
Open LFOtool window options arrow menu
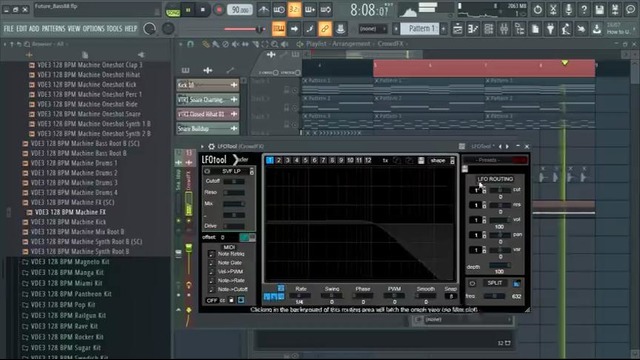click(x=202, y=146)
